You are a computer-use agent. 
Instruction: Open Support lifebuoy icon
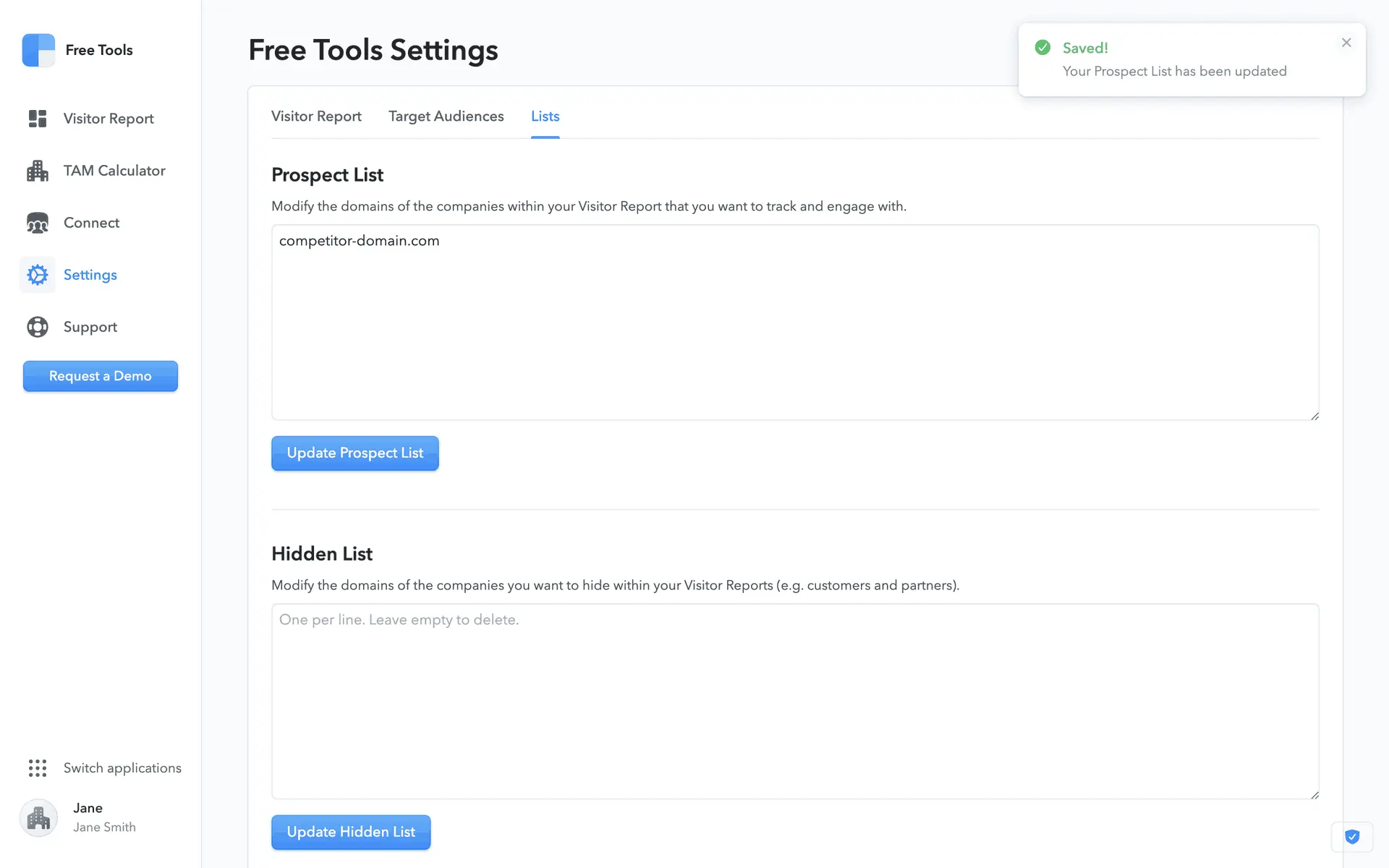[x=38, y=327]
